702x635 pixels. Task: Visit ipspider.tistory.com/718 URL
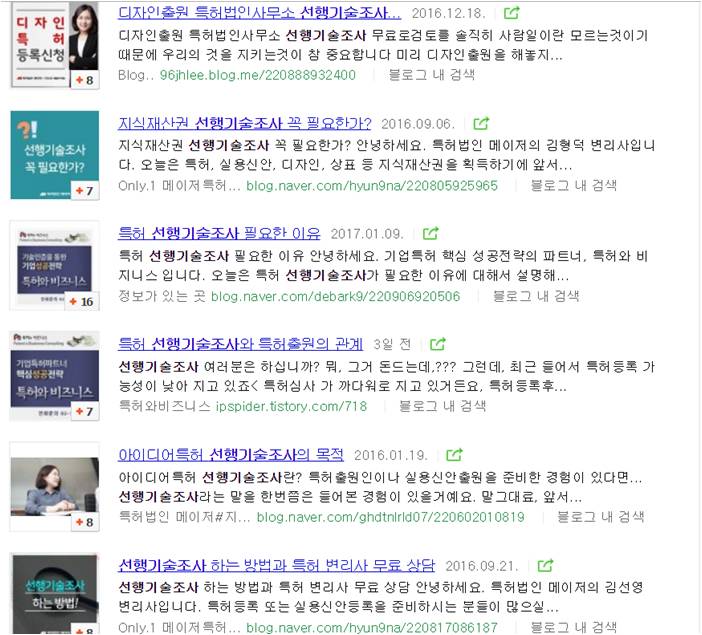tap(291, 407)
